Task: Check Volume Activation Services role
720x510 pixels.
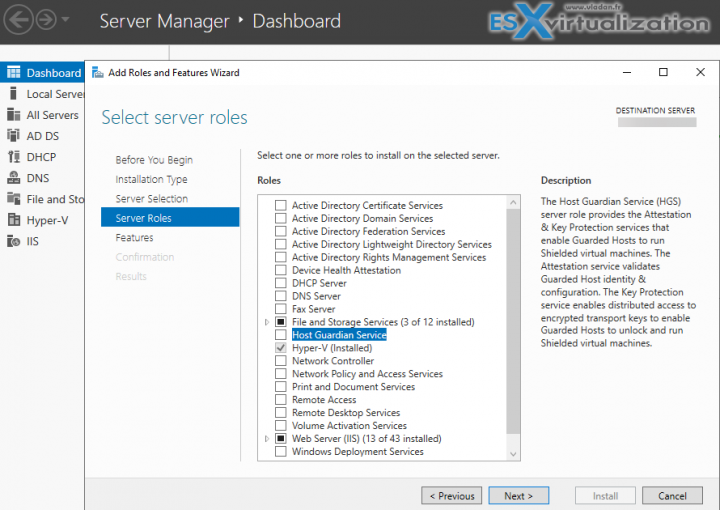Action: click(x=281, y=425)
